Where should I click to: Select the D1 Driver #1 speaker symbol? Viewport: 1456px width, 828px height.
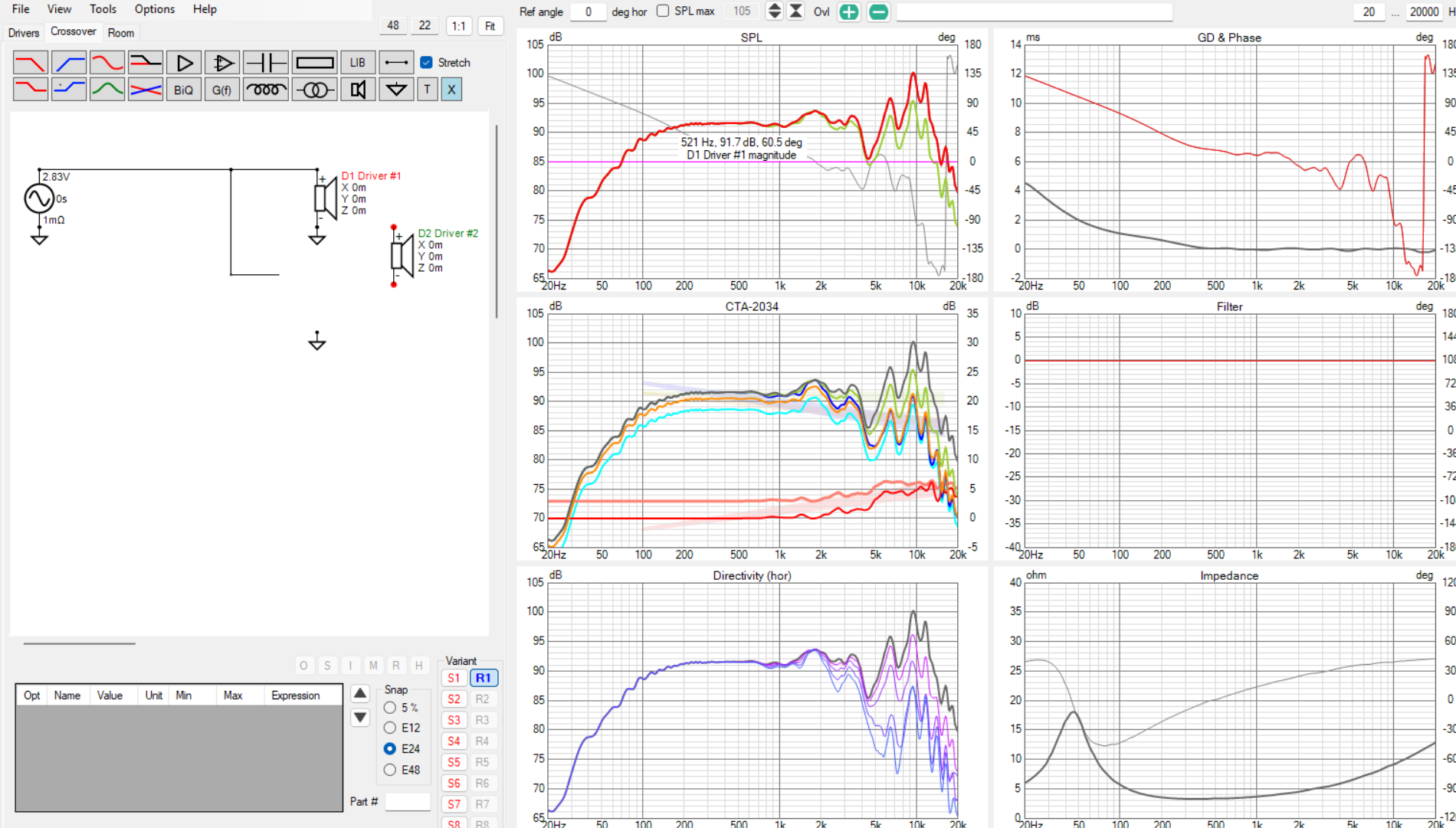pos(325,198)
